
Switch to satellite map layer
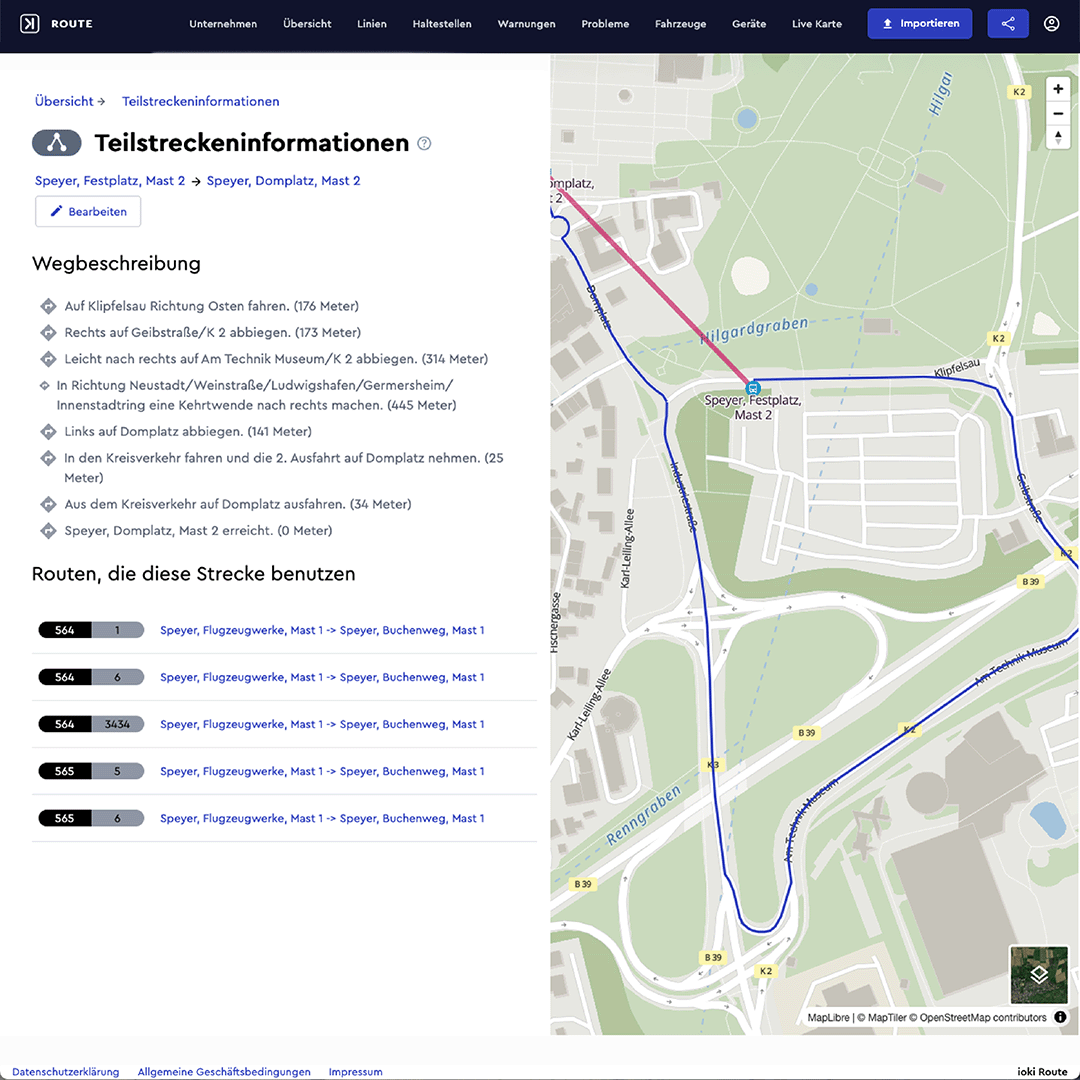tap(1038, 974)
